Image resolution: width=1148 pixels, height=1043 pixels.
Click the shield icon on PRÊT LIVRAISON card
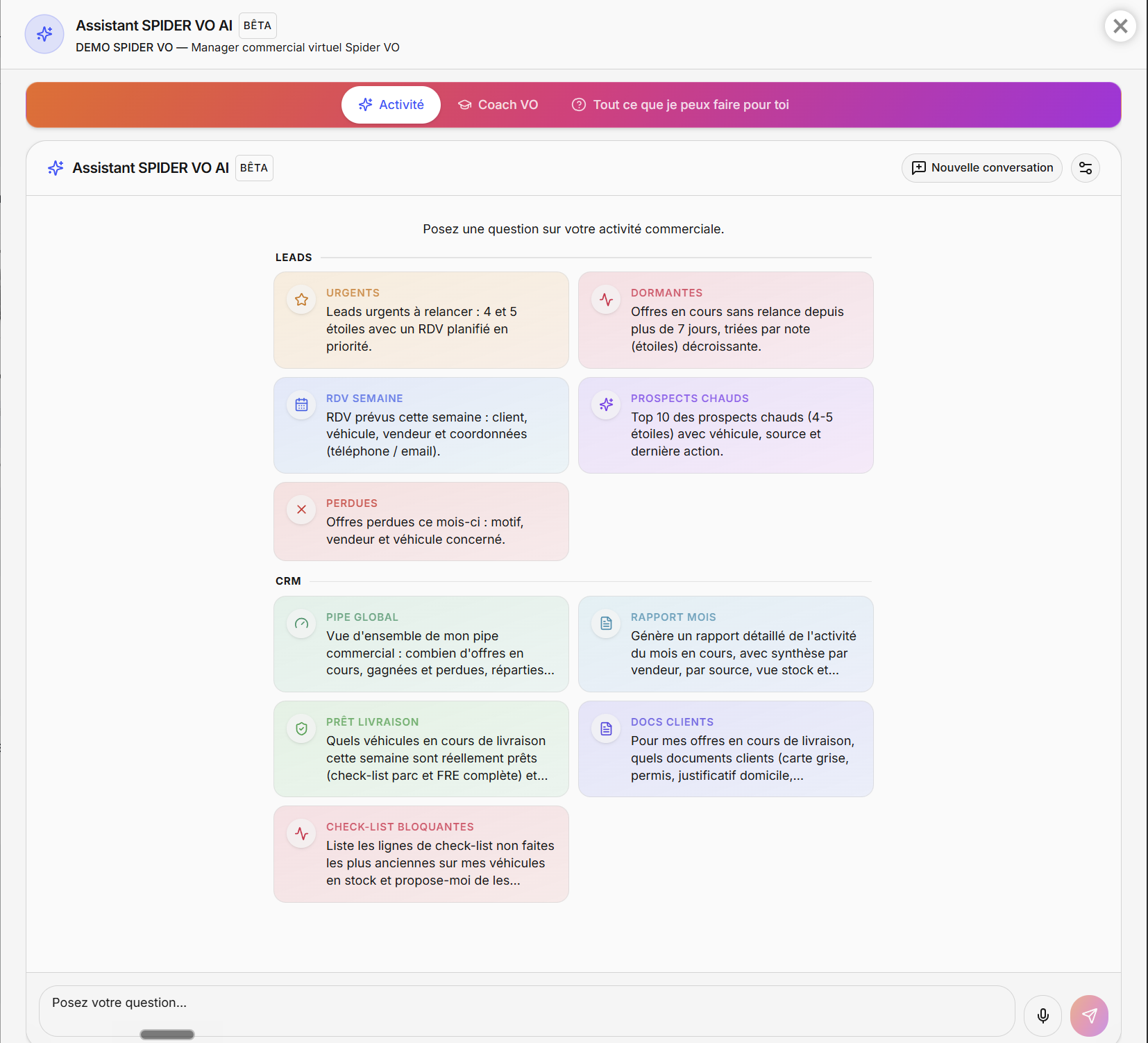point(301,728)
